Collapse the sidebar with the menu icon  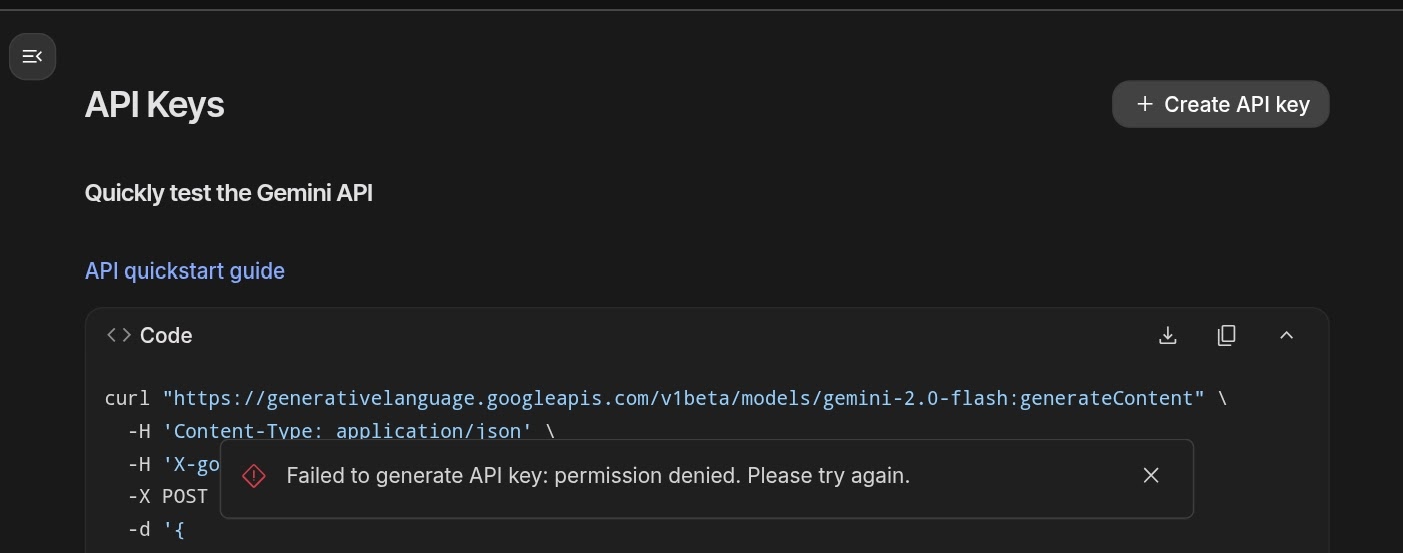coord(32,56)
